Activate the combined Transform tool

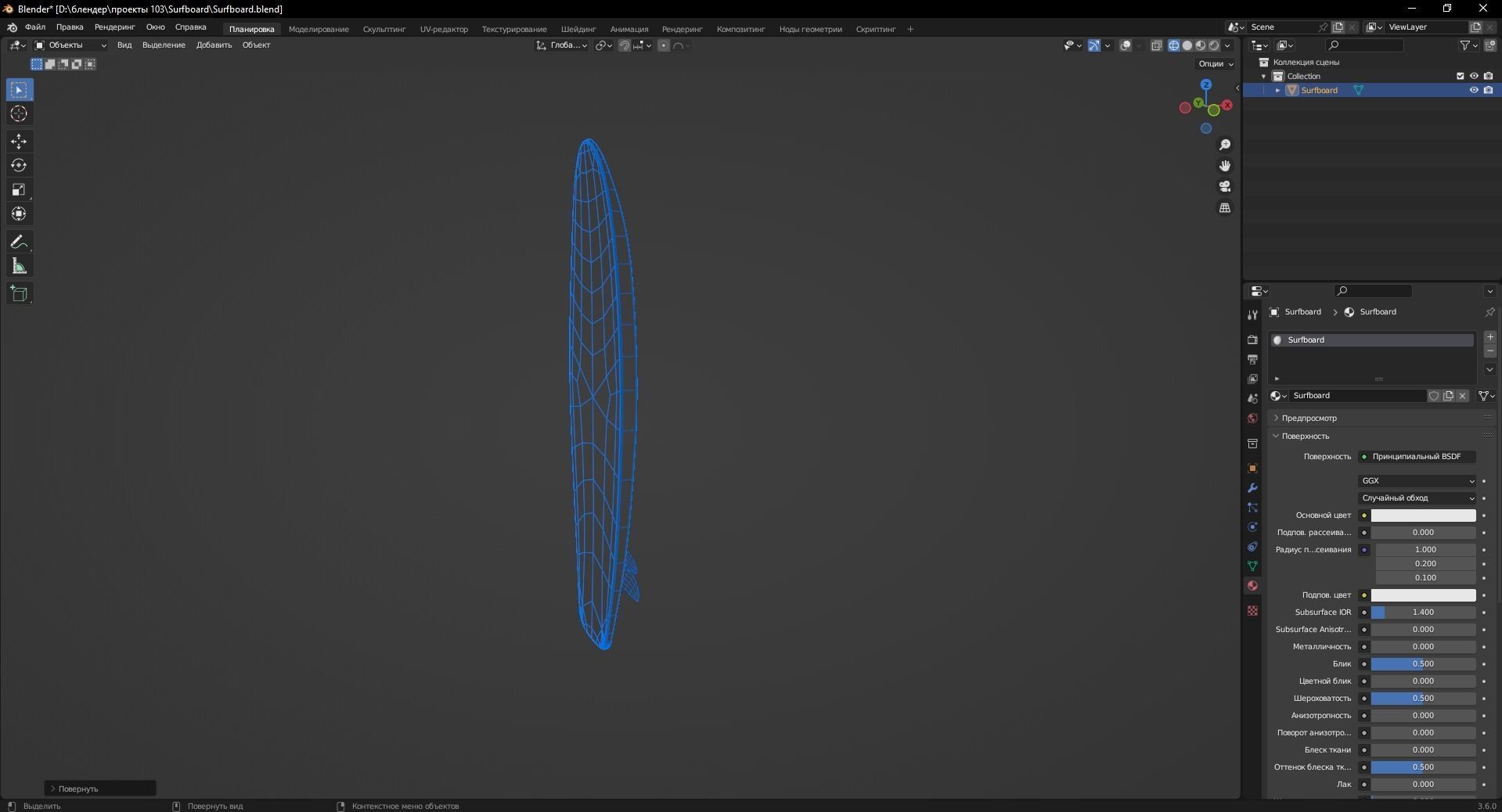pyautogui.click(x=20, y=214)
